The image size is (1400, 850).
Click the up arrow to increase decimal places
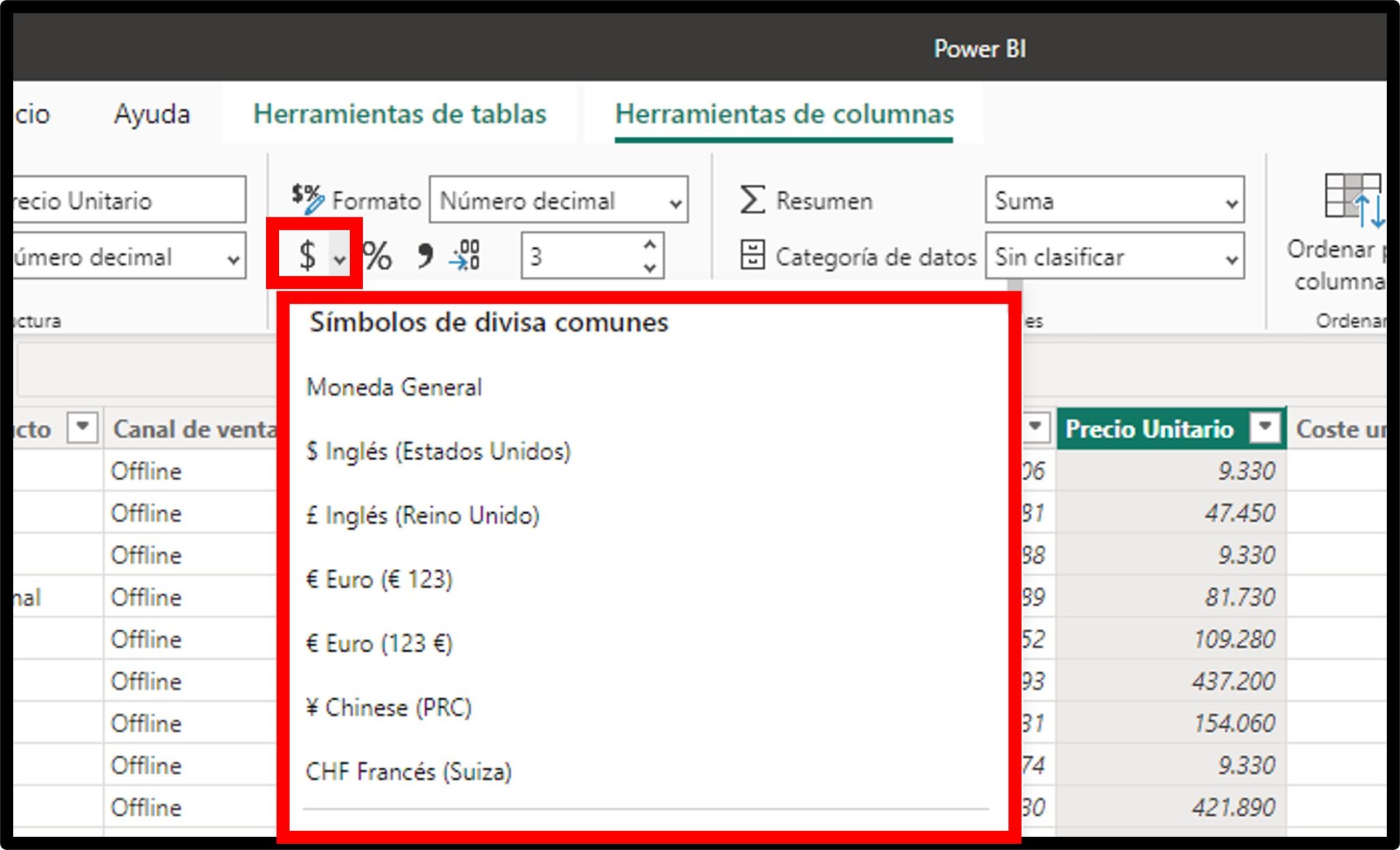pyautogui.click(x=647, y=245)
